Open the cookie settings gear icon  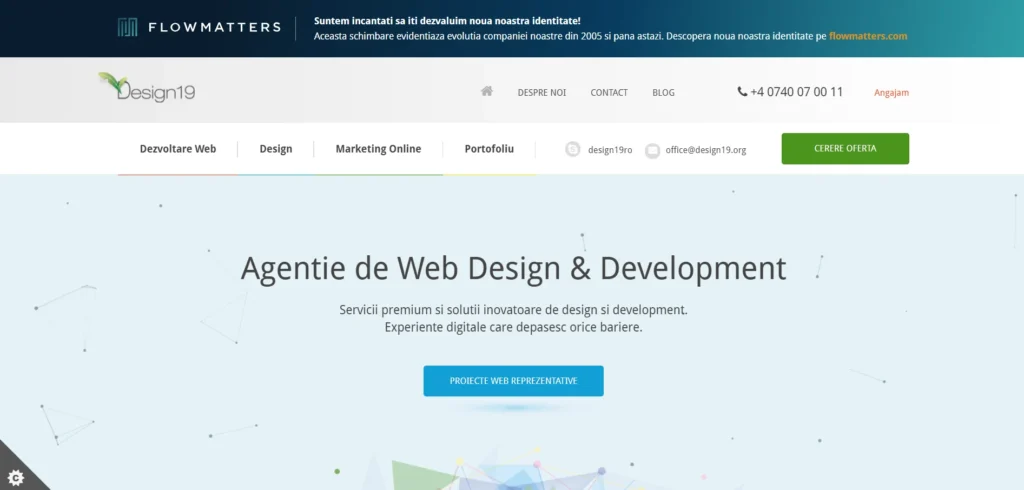[15, 478]
